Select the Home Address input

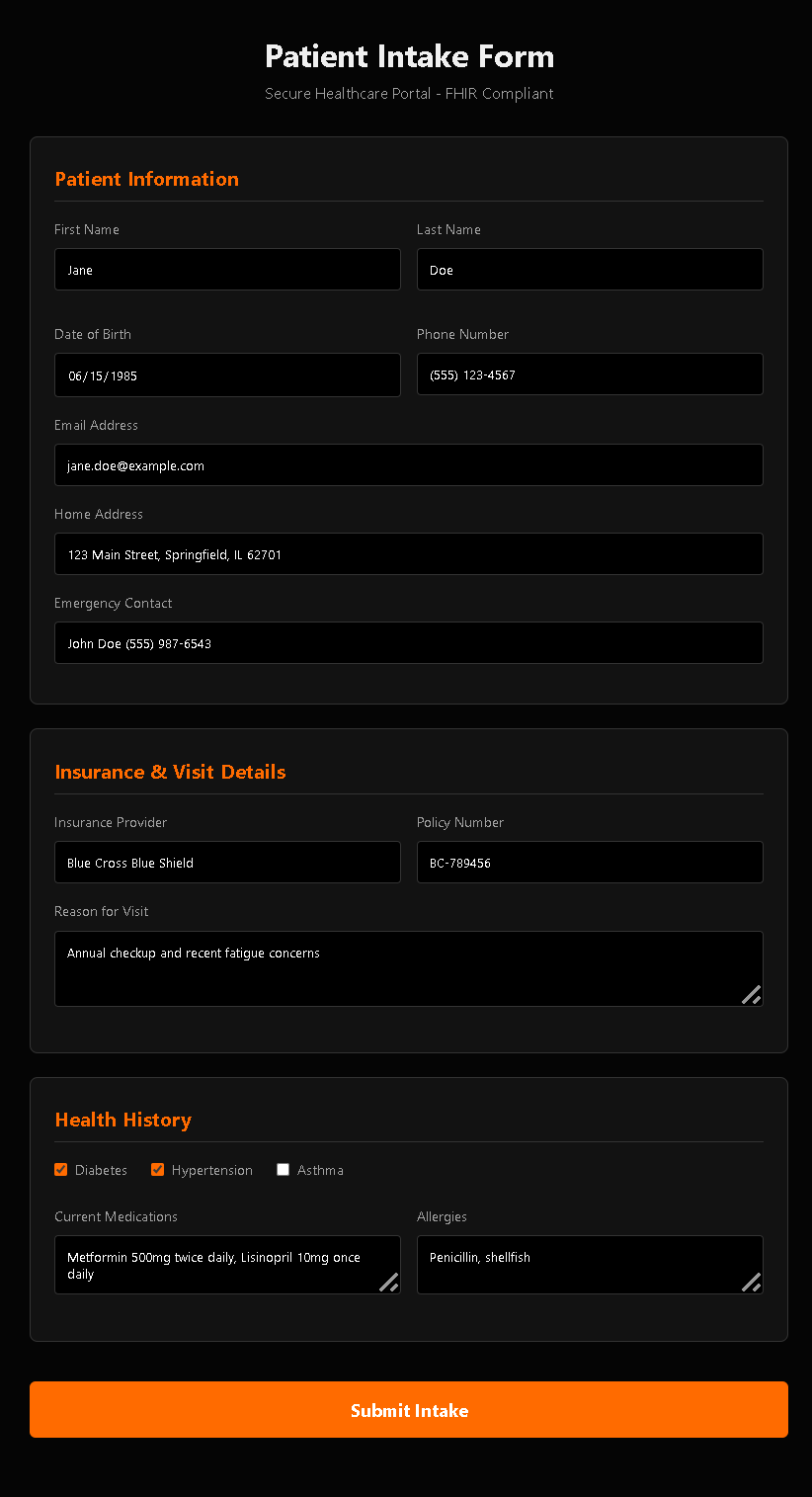tap(409, 553)
